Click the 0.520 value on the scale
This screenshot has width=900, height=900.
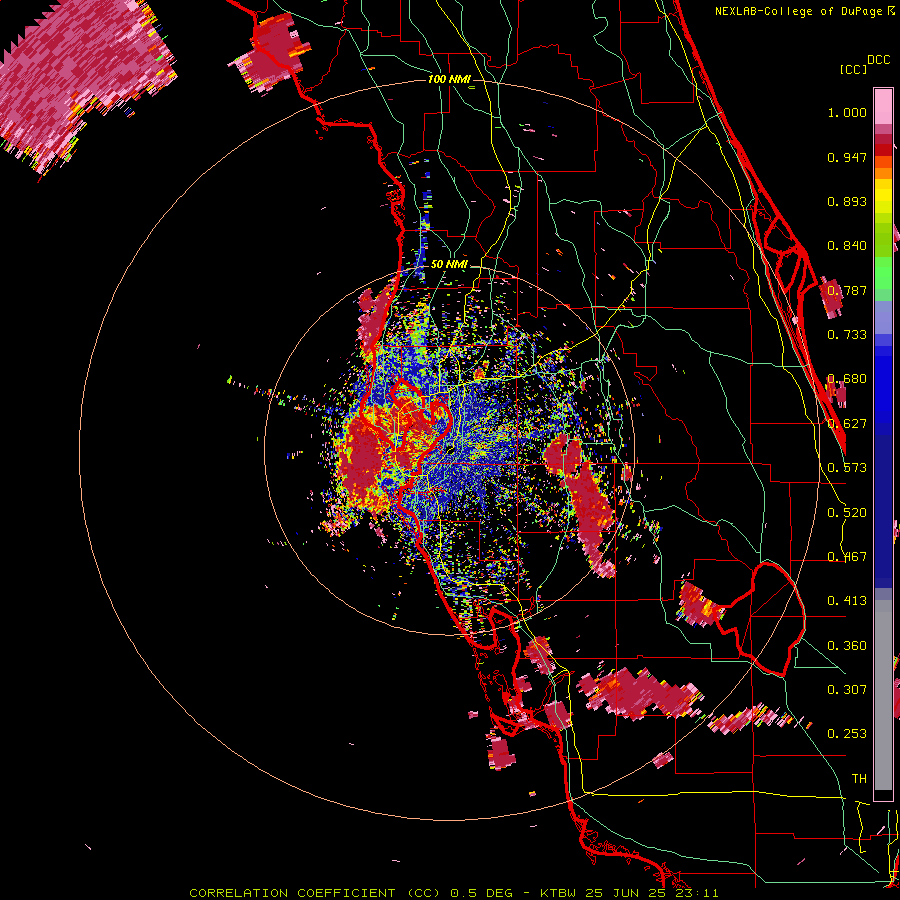(847, 513)
